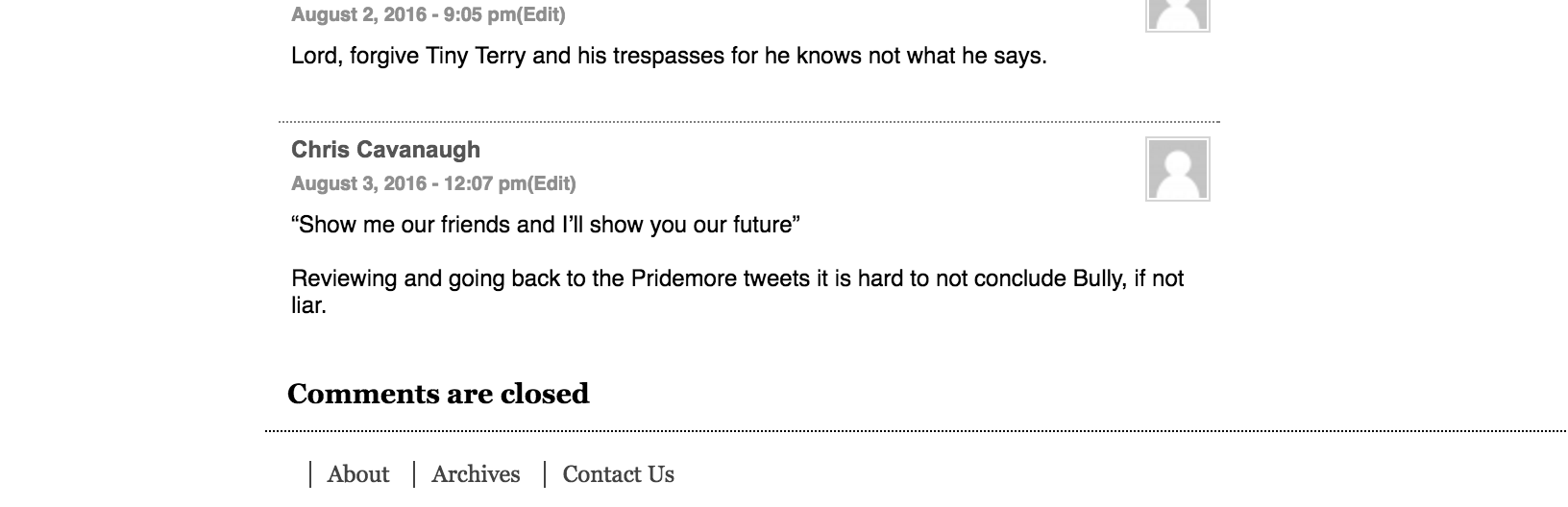Click the 'Lord, forgive Tiny Terry' comment text
Screen dimensions: 1568x507
coord(668,57)
